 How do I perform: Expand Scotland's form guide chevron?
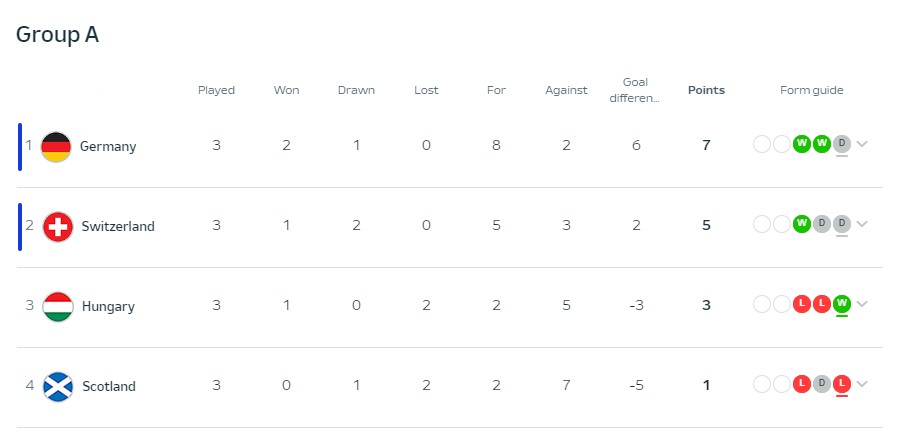tap(863, 384)
